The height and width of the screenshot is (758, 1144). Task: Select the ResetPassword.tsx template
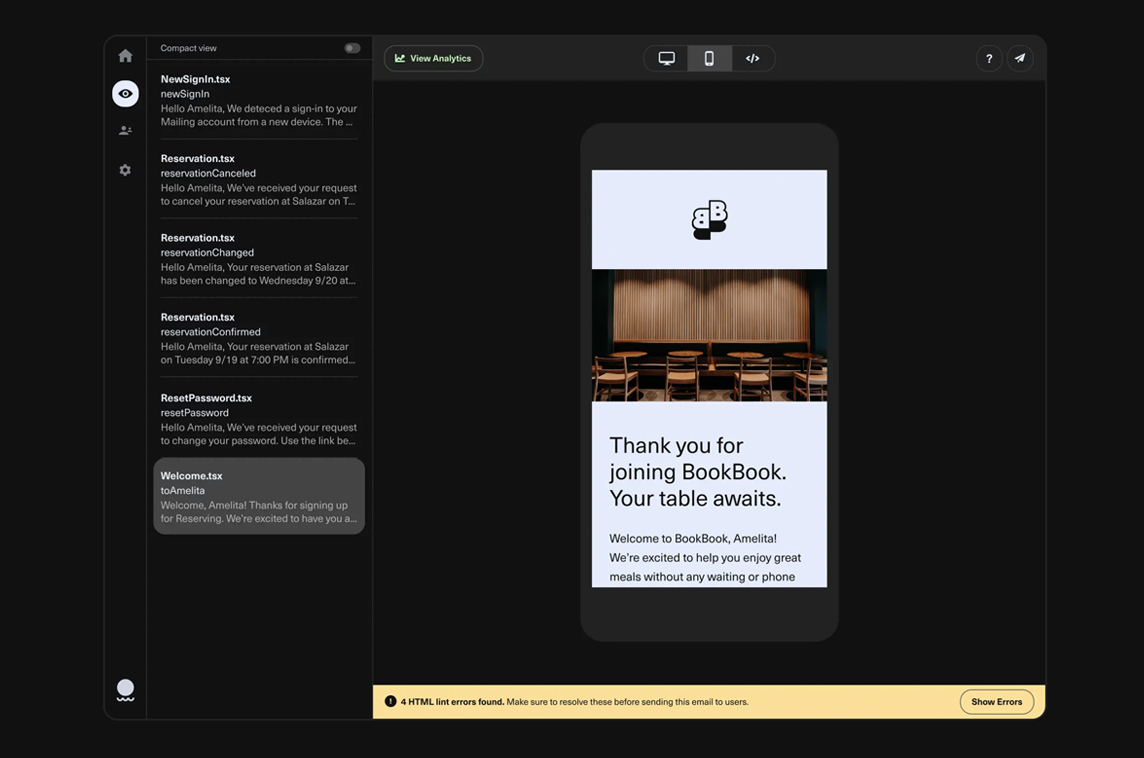click(x=259, y=419)
